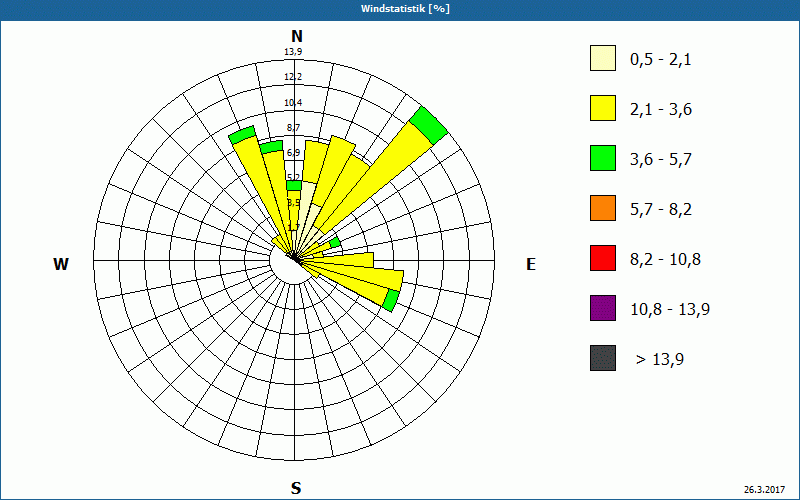800x500 pixels.
Task: Click the dark gray > 13,9 legend swatch
Action: tap(603, 358)
